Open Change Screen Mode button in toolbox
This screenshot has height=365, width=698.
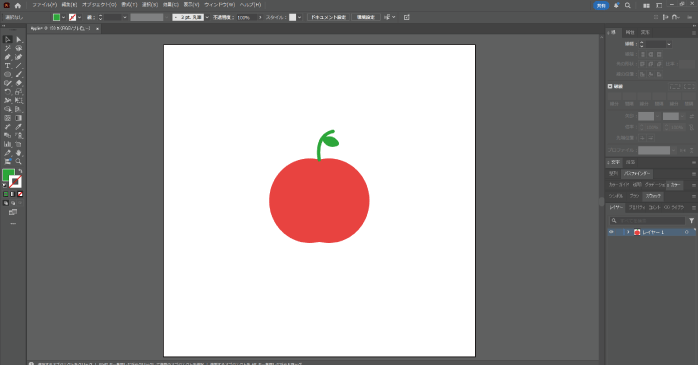pyautogui.click(x=13, y=212)
